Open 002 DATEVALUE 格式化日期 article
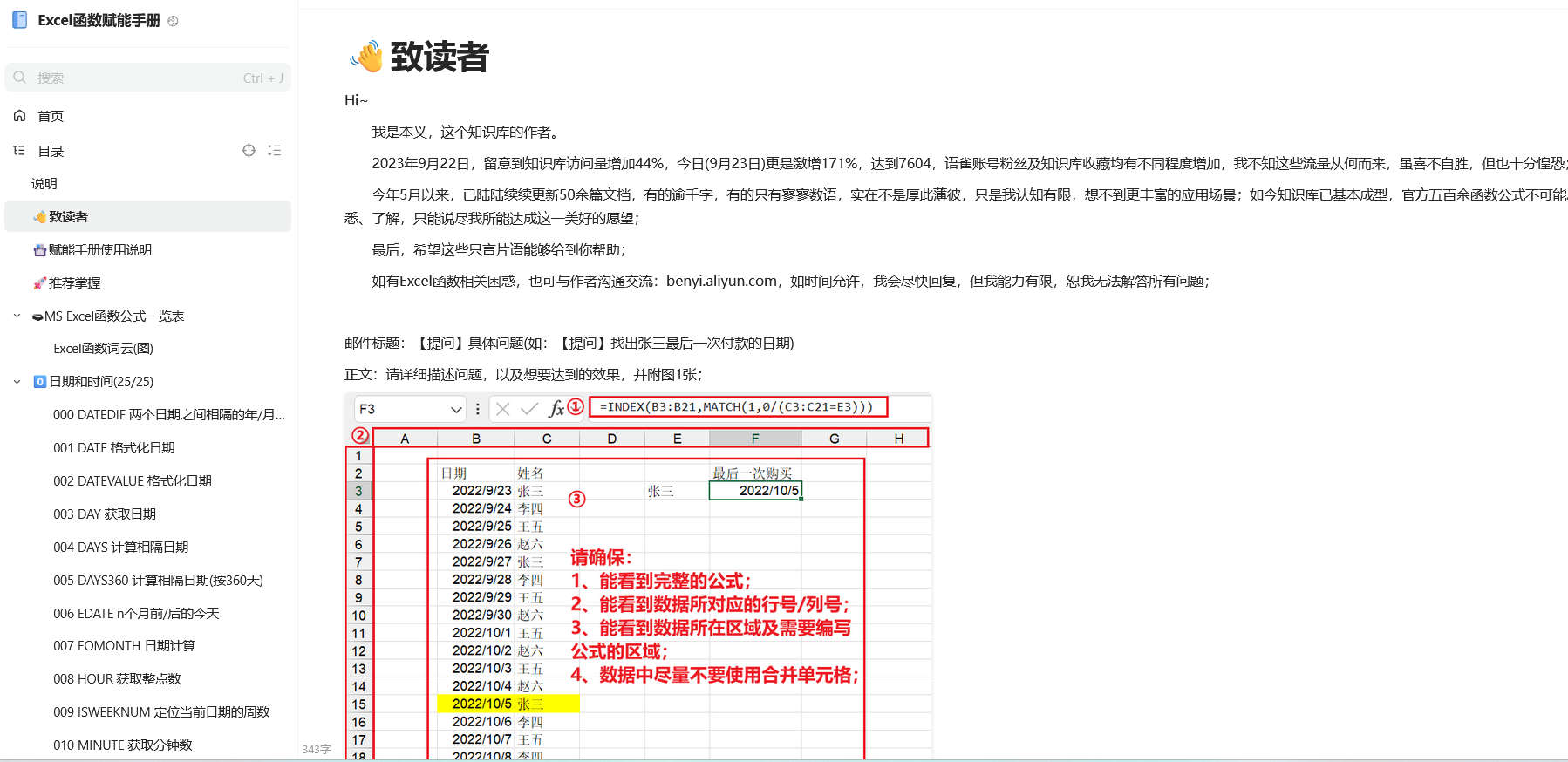 (133, 481)
